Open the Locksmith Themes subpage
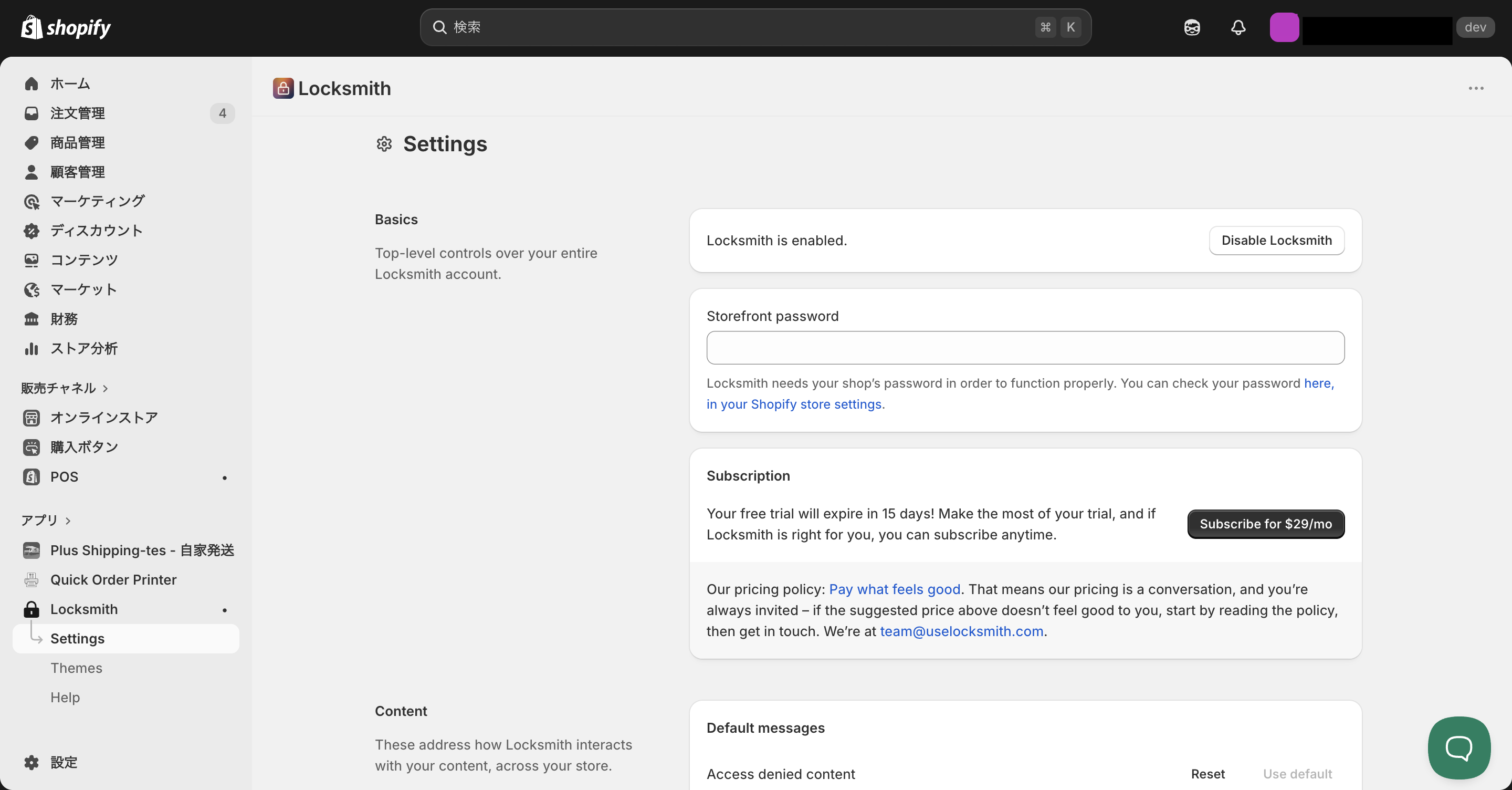This screenshot has height=790, width=1512. coord(76,668)
